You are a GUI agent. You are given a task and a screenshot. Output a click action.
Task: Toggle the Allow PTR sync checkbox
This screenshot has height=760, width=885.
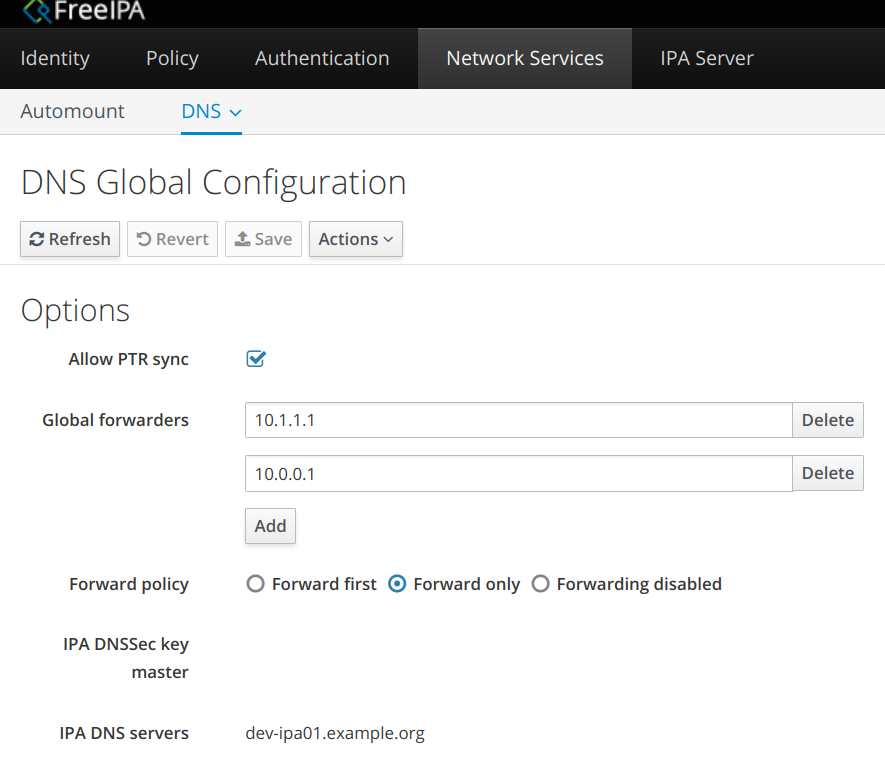[256, 359]
